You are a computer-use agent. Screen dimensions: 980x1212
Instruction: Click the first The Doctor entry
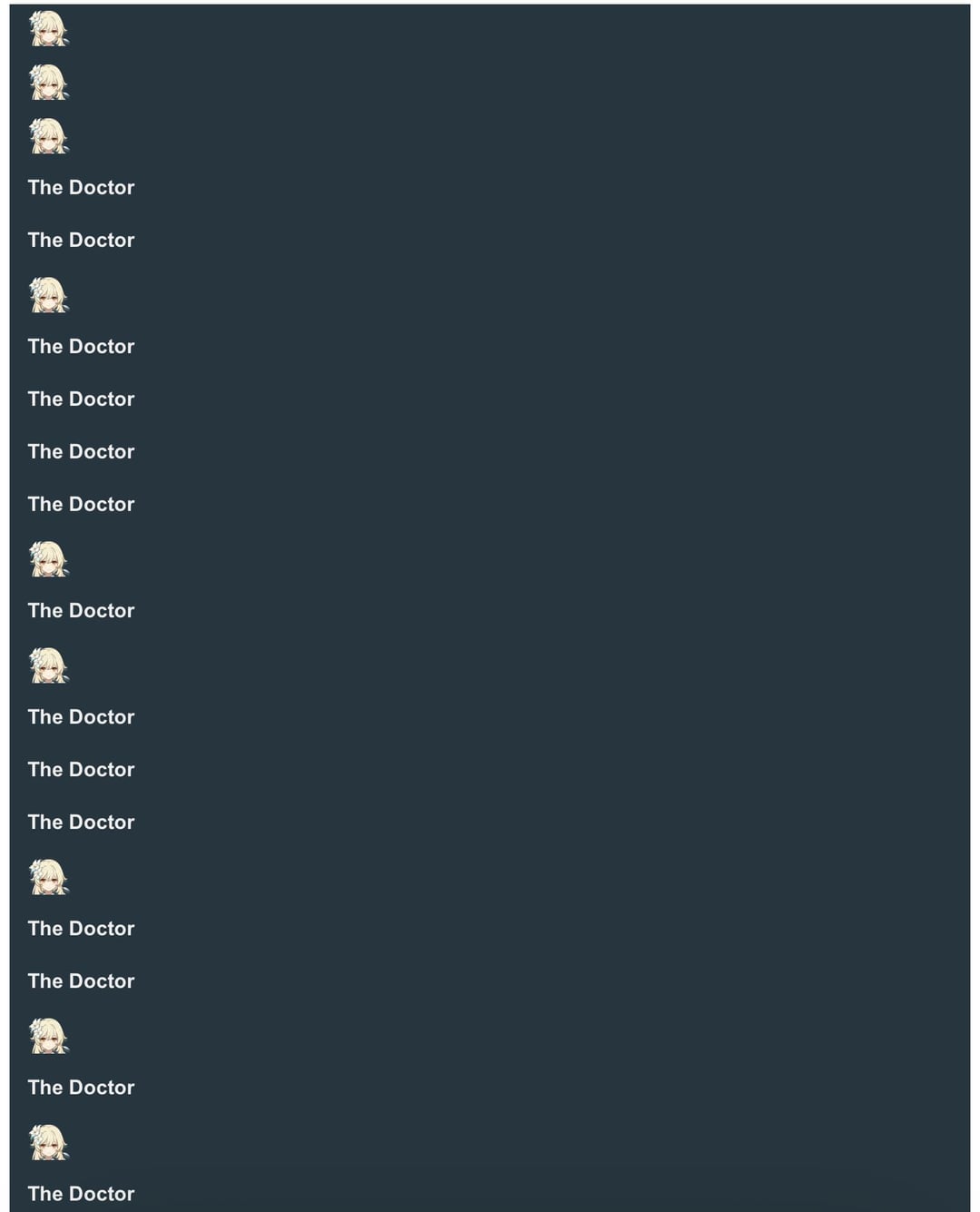point(81,188)
